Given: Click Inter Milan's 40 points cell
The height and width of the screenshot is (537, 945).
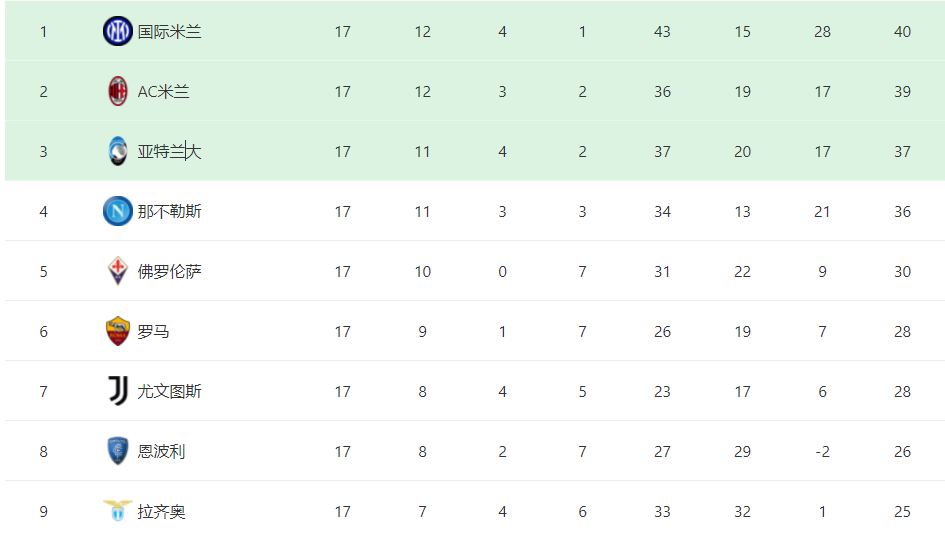Looking at the screenshot, I should tap(902, 31).
